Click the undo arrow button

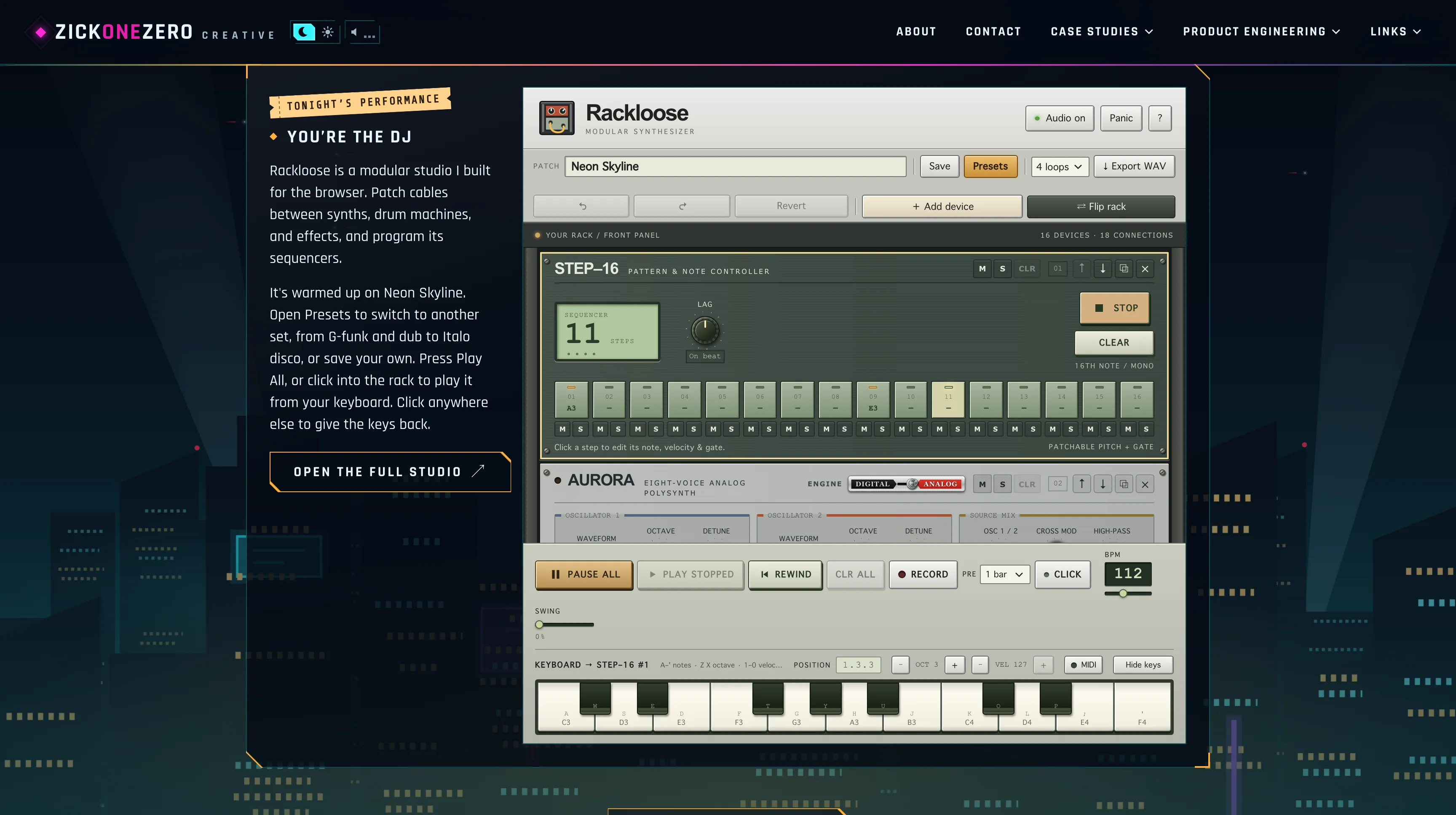coord(581,206)
